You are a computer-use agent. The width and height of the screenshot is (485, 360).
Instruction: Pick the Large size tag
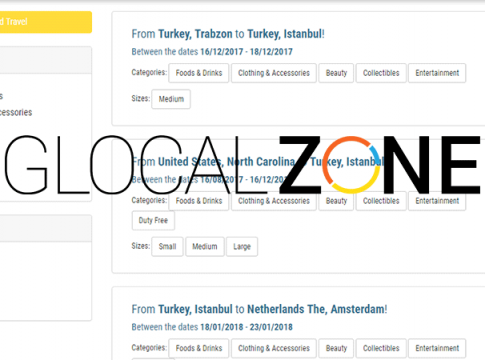tap(242, 247)
